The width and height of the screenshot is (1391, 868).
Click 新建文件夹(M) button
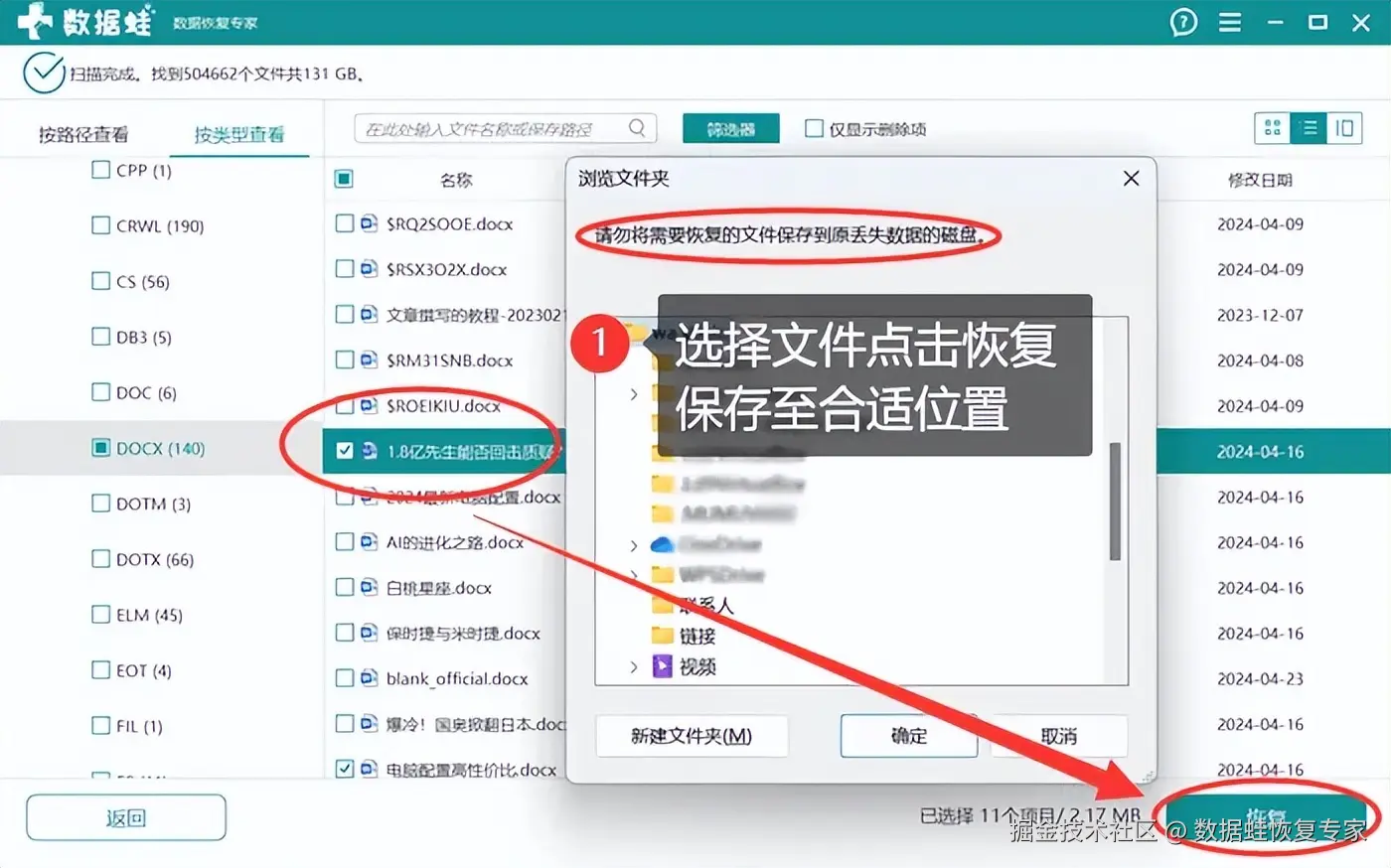(x=692, y=736)
